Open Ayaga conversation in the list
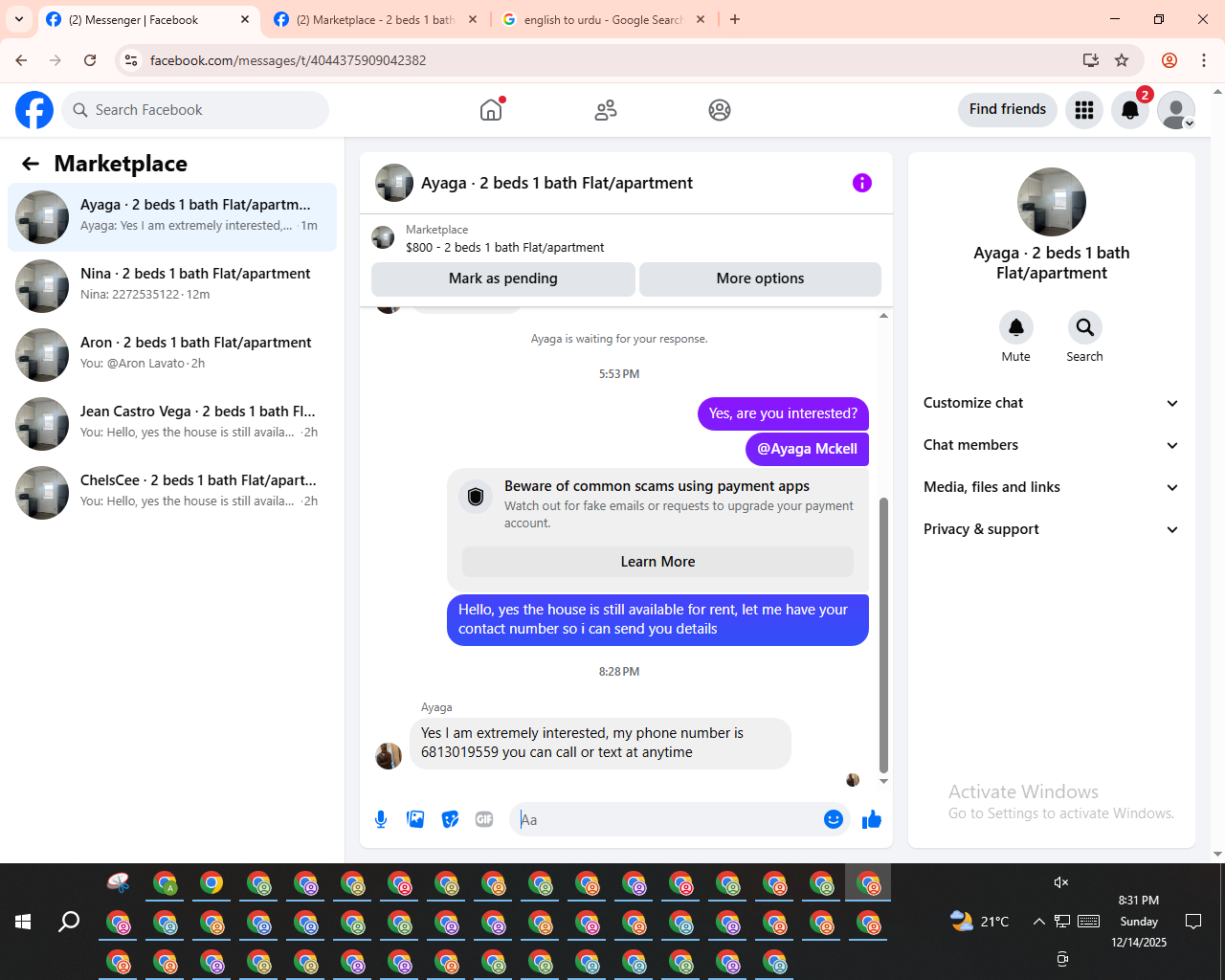Viewport: 1225px width, 980px height. coord(172,217)
